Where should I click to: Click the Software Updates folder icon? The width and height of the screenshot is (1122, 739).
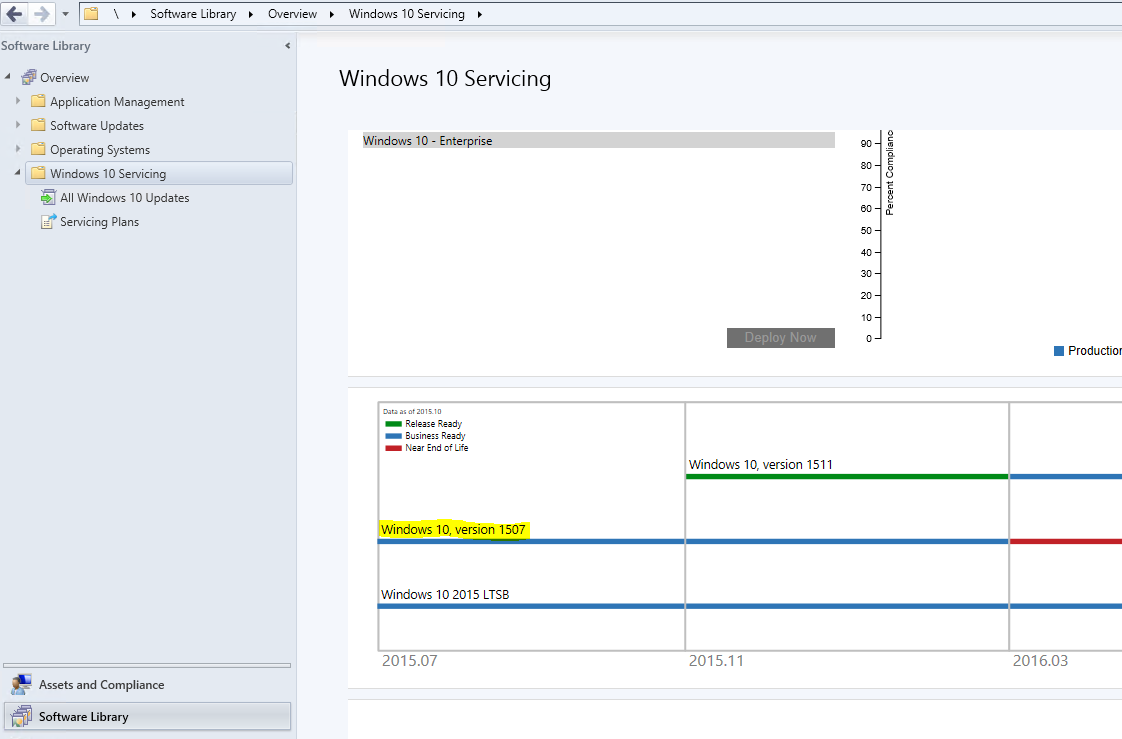coord(39,125)
